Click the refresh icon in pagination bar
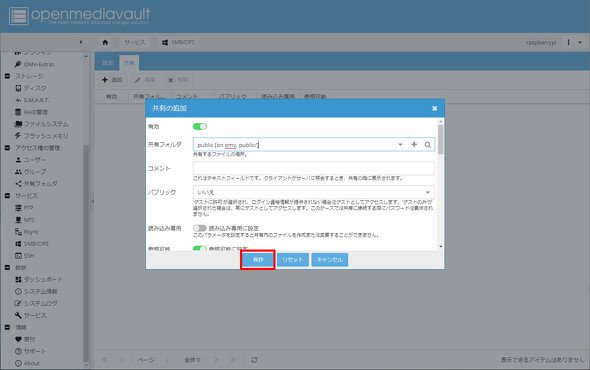The width and height of the screenshot is (590, 370). (254, 360)
